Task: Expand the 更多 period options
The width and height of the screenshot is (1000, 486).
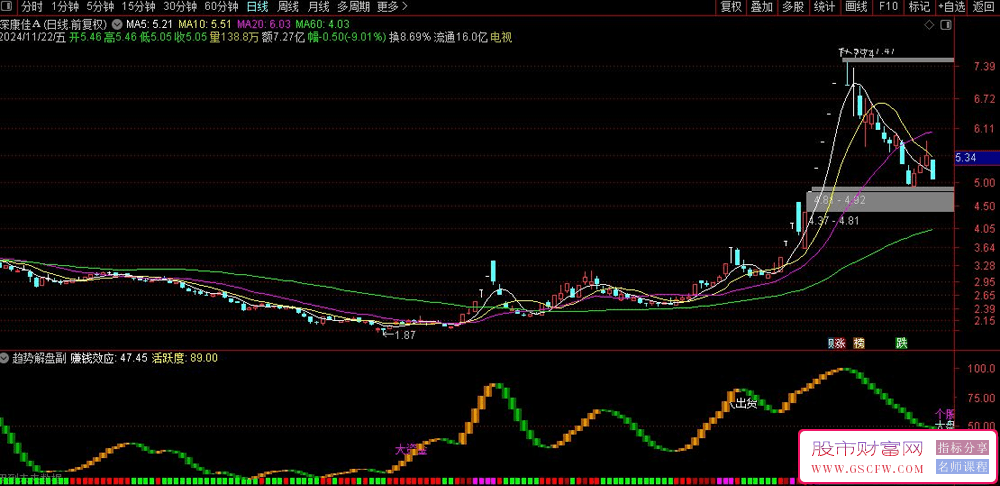Action: click(x=392, y=7)
